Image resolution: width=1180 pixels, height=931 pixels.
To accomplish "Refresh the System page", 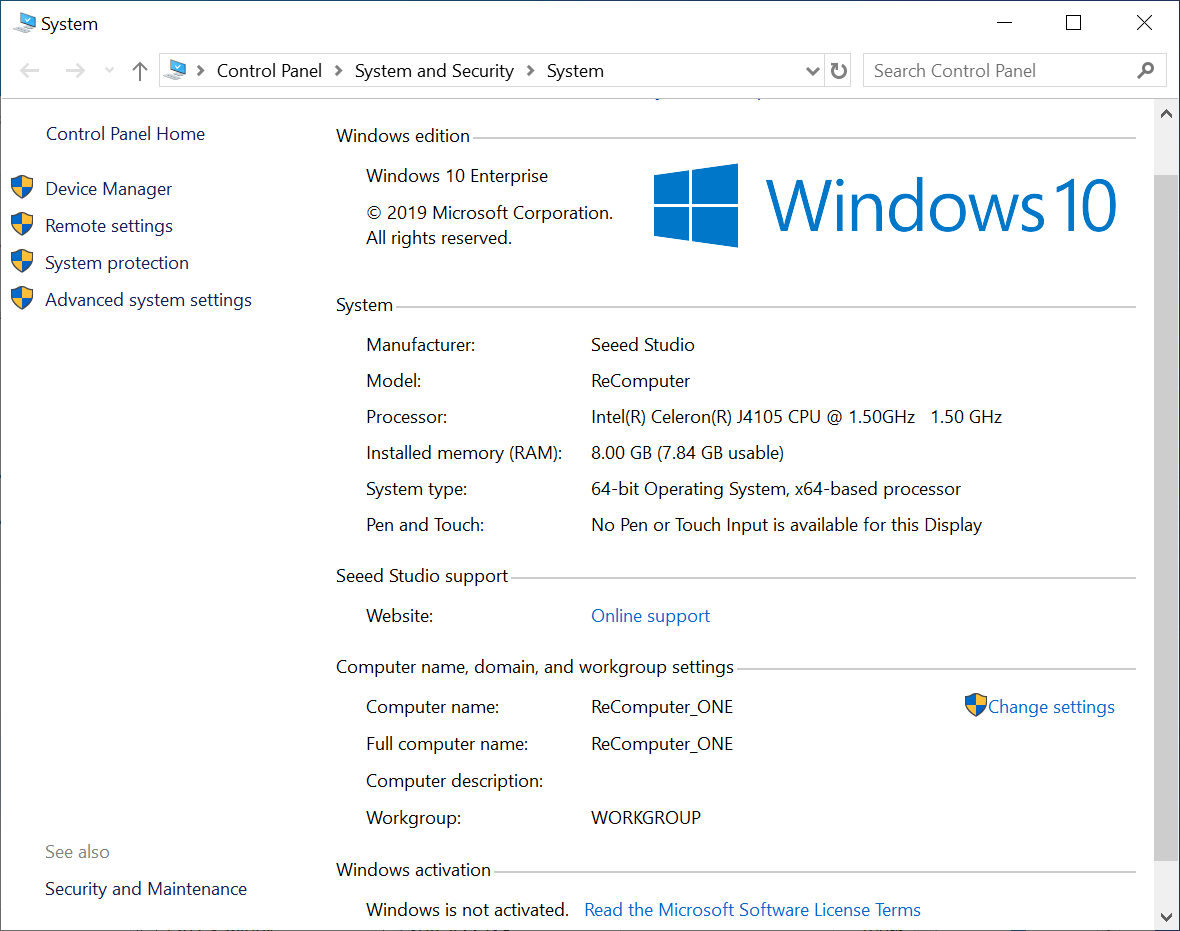I will (x=838, y=71).
